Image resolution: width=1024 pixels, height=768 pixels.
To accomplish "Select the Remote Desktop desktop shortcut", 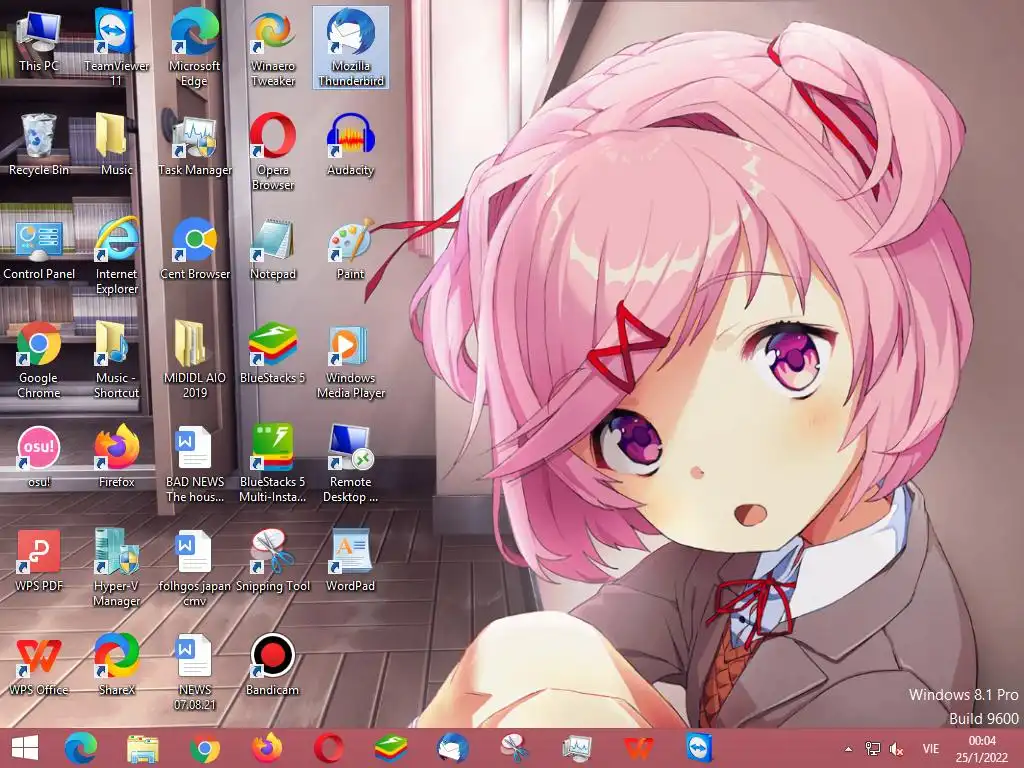I will coord(351,464).
